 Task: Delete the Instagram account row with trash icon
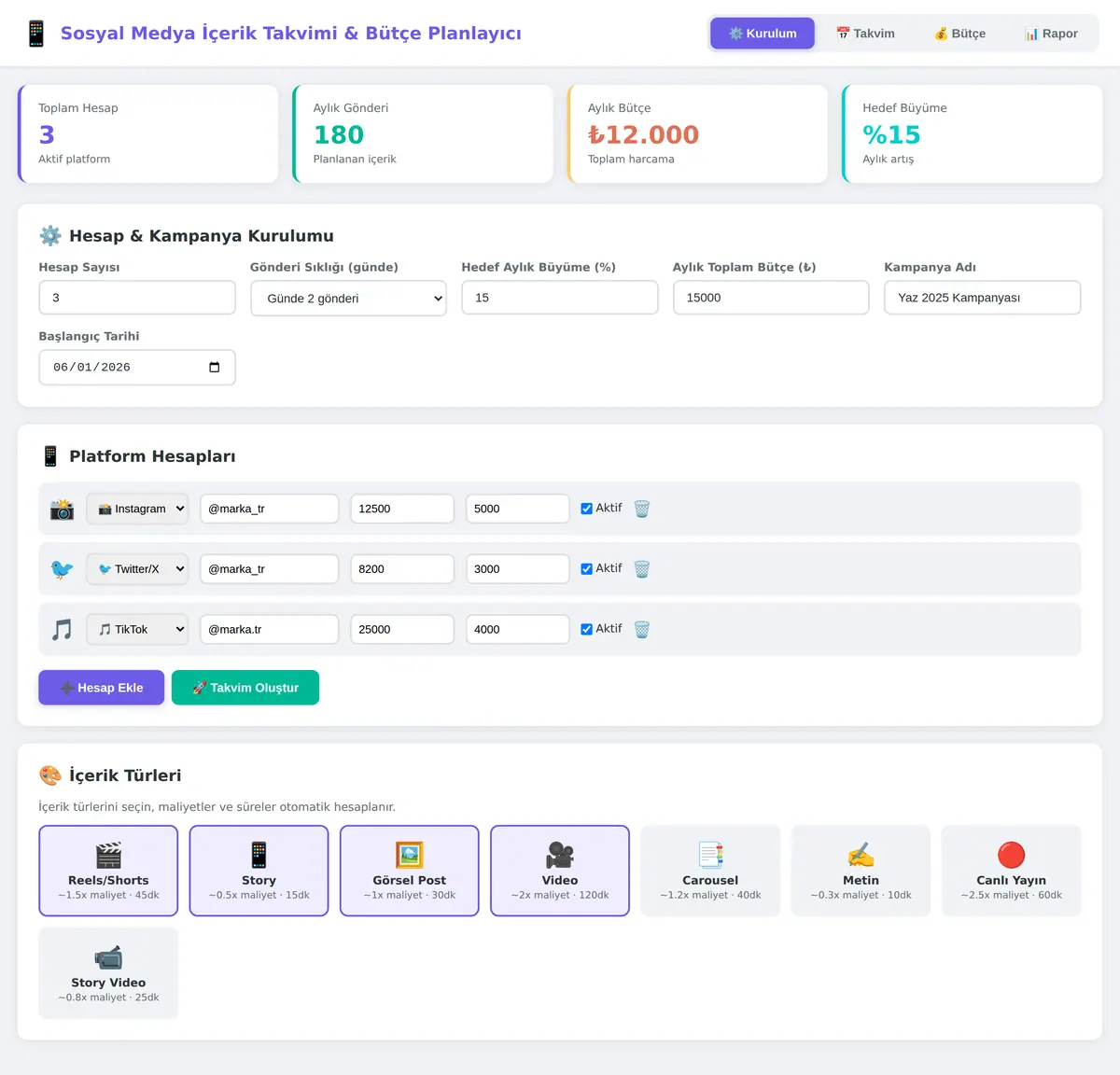(x=642, y=509)
